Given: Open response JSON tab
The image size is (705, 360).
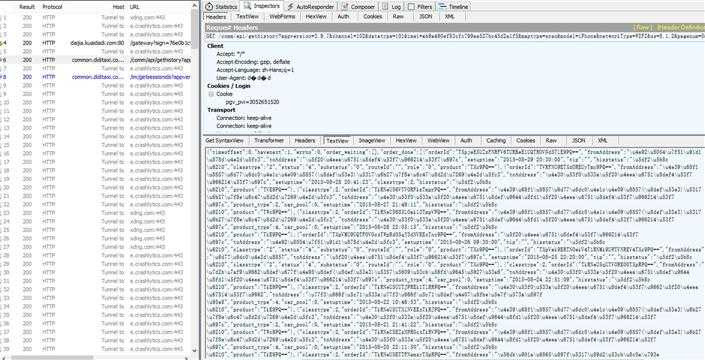Looking at the screenshot, I should tap(579, 141).
